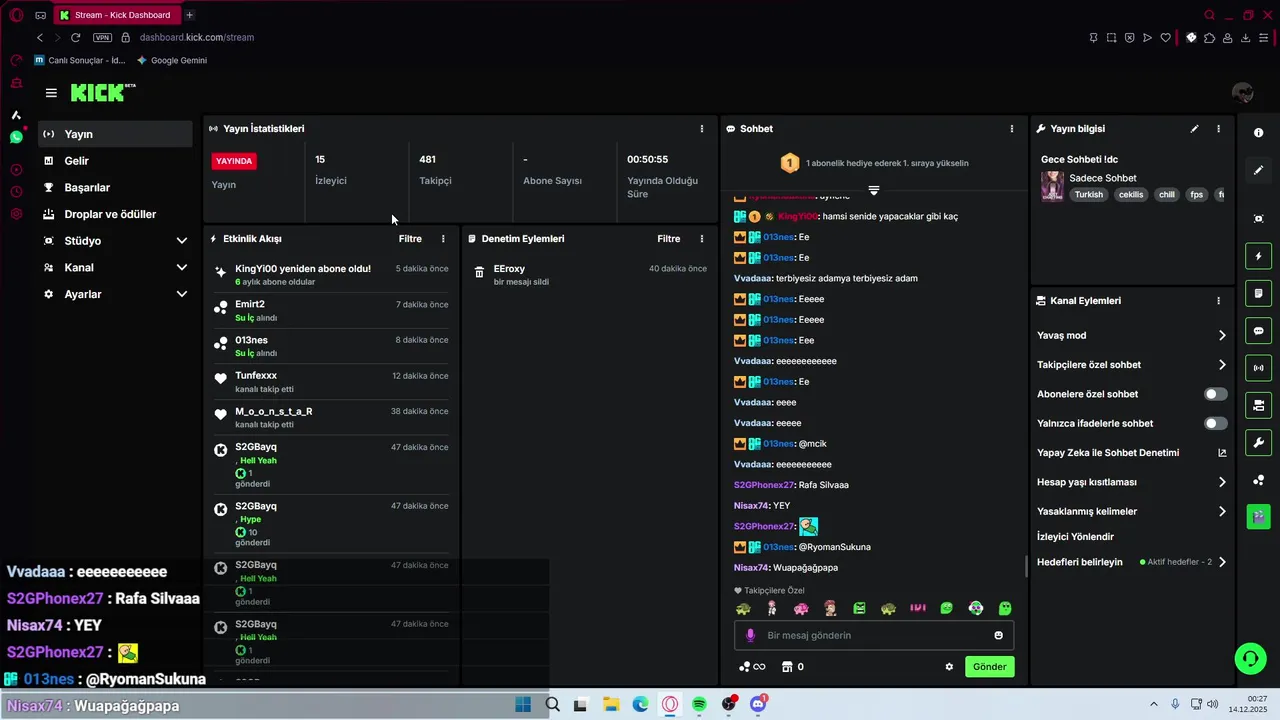Open Spotify from the taskbar
The image size is (1280, 720).
(x=699, y=704)
